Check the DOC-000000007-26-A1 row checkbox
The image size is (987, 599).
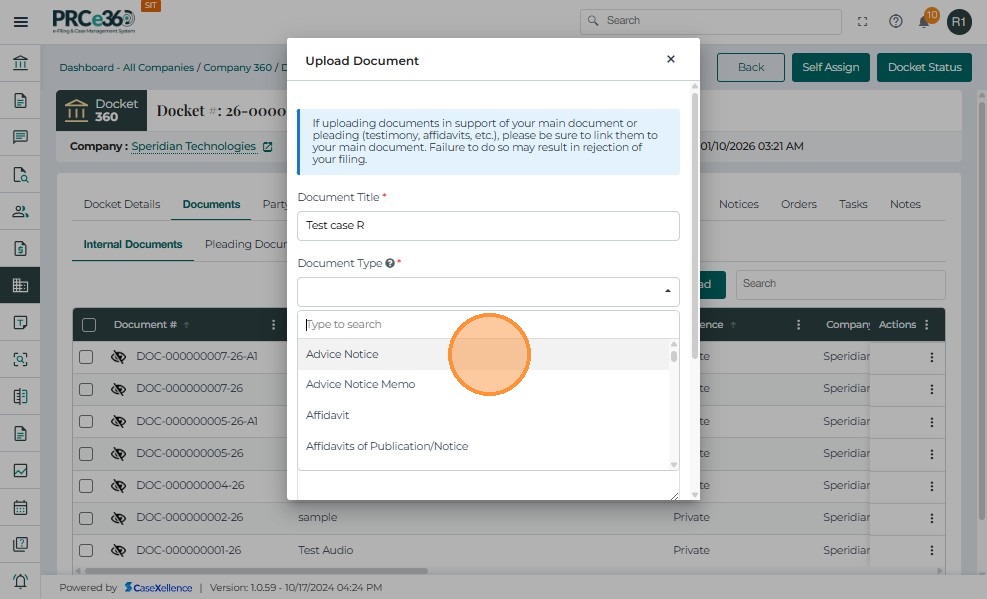coord(86,357)
